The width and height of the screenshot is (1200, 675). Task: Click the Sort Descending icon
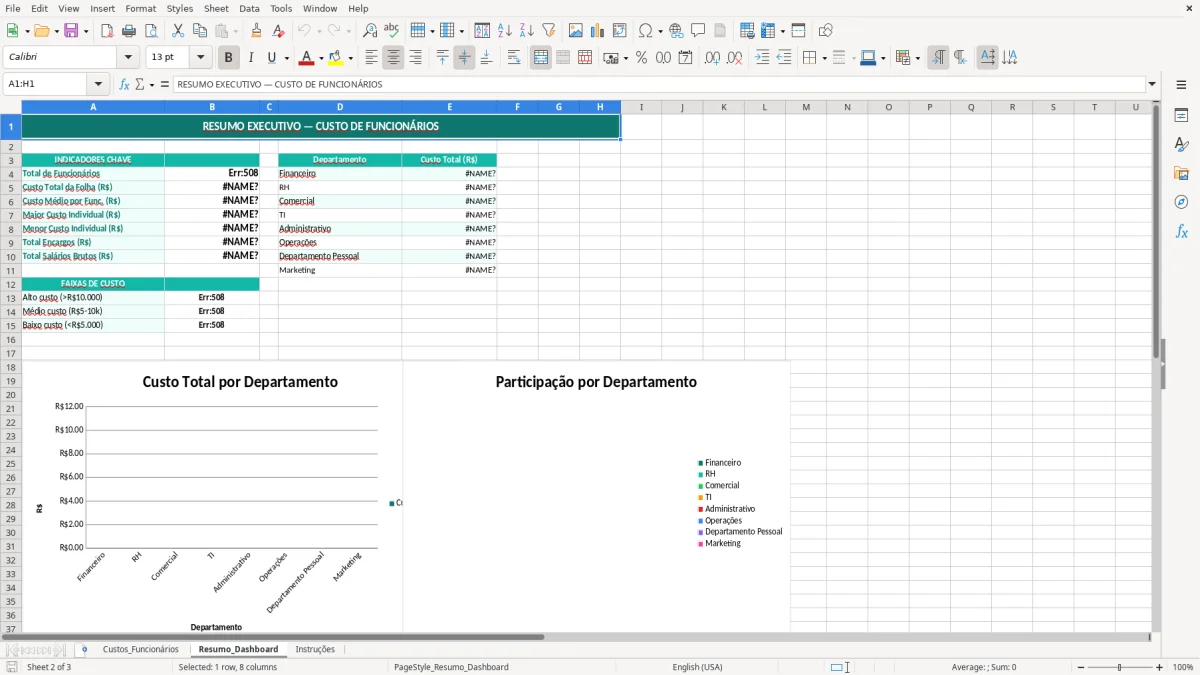[x=527, y=31]
